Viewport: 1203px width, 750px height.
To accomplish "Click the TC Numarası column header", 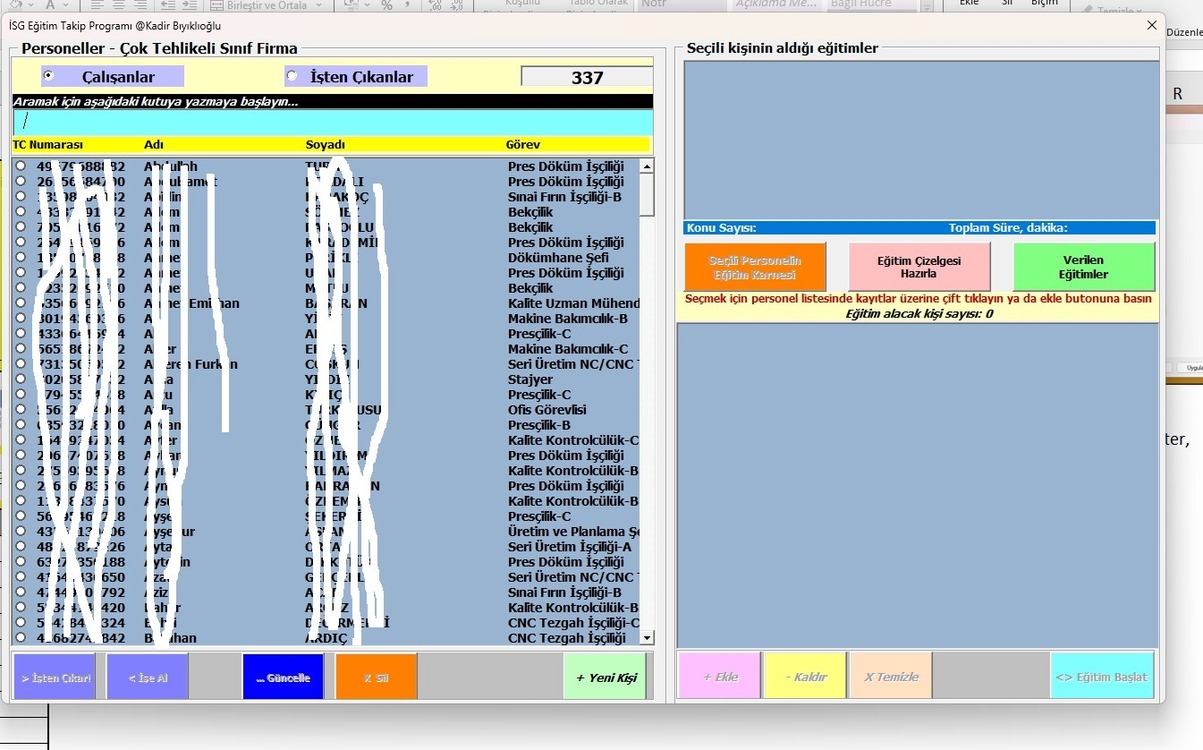I will point(48,145).
